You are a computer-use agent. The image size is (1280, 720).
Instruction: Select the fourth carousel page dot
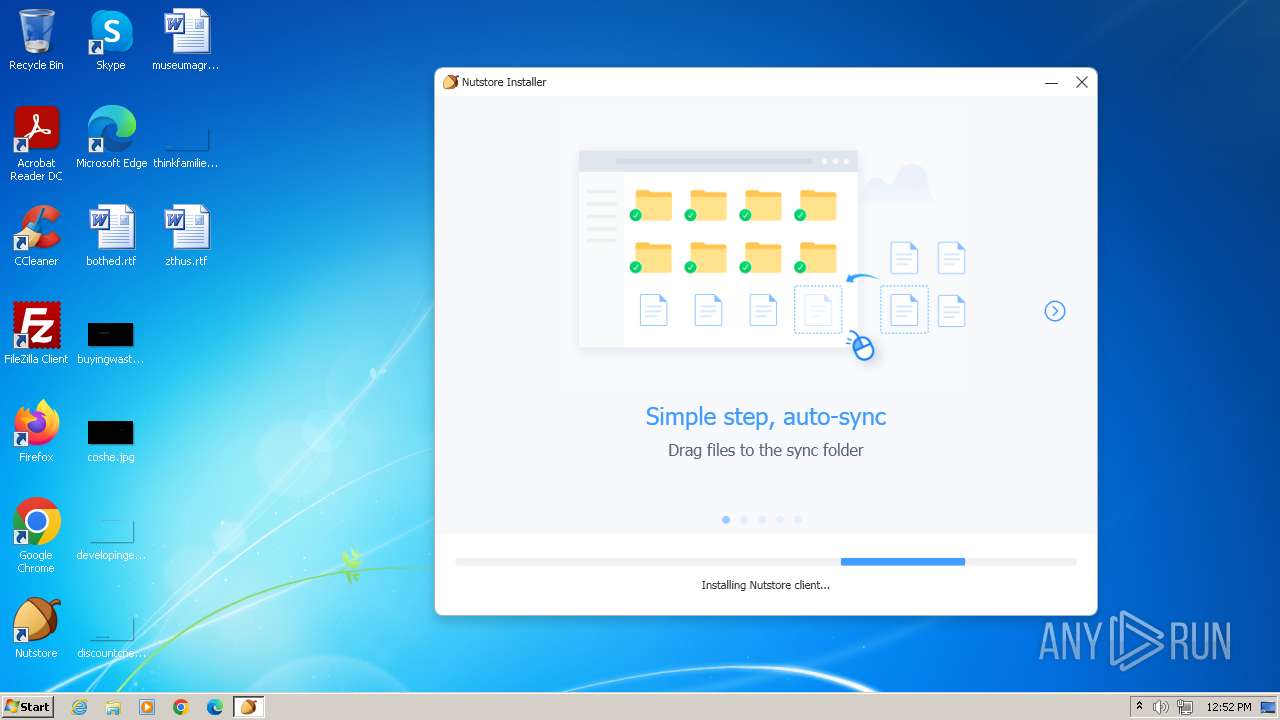coord(780,520)
